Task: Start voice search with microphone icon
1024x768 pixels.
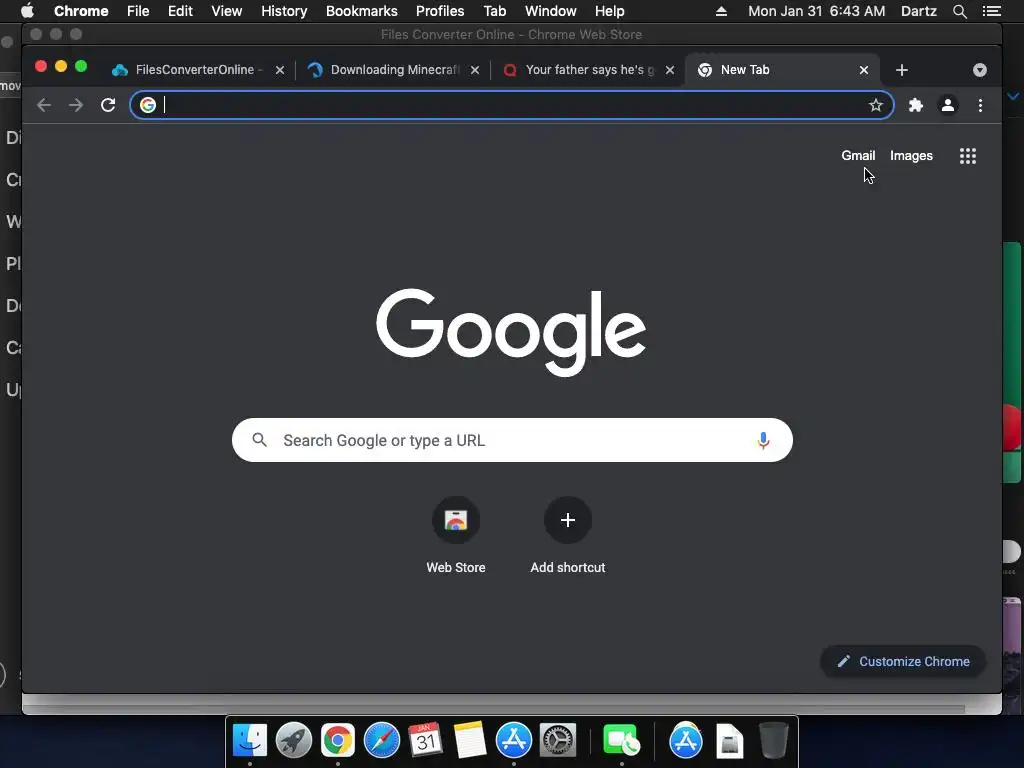Action: tap(763, 441)
